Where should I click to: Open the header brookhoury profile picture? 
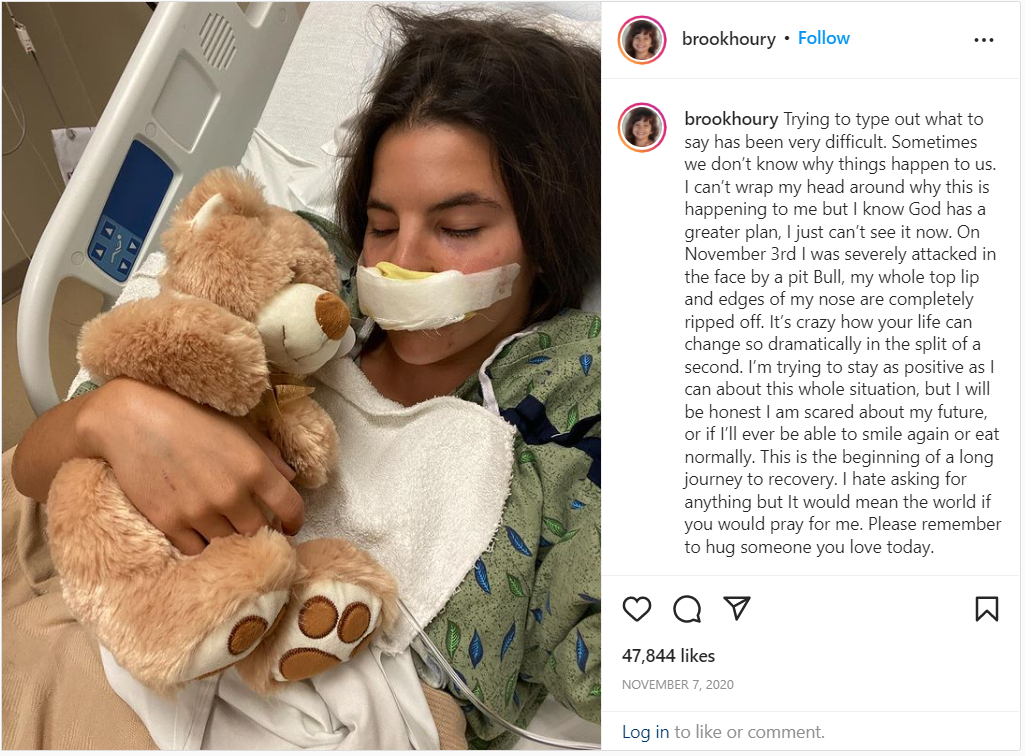(642, 40)
